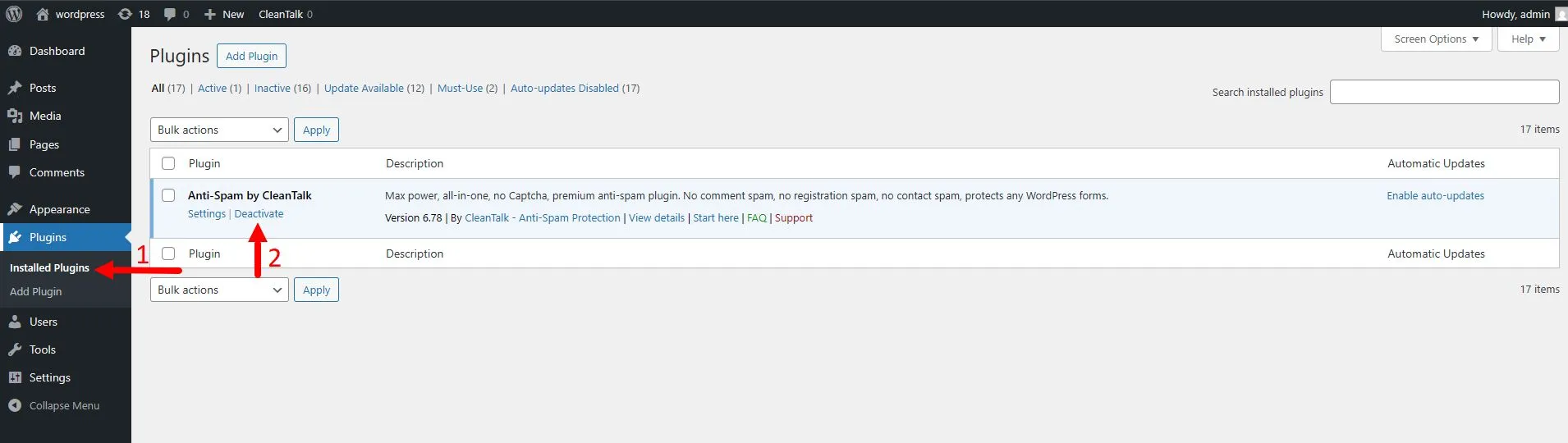Expand the Screen Options panel
This screenshot has width=1568, height=443.
pos(1436,39)
